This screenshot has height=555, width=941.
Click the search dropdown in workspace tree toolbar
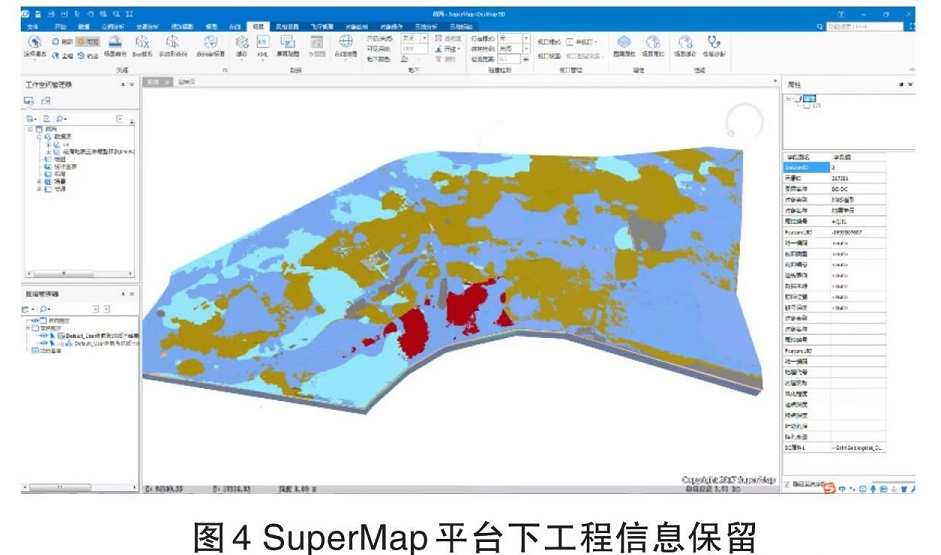coord(61,119)
